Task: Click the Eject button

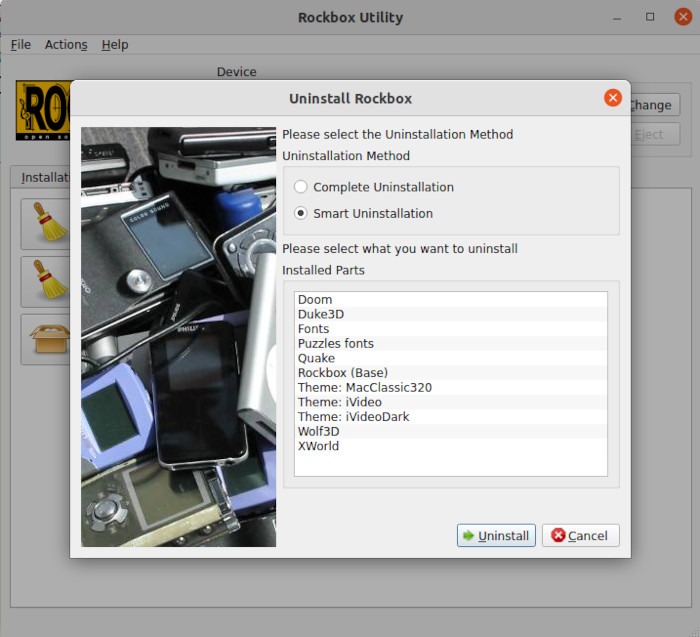Action: click(x=655, y=134)
